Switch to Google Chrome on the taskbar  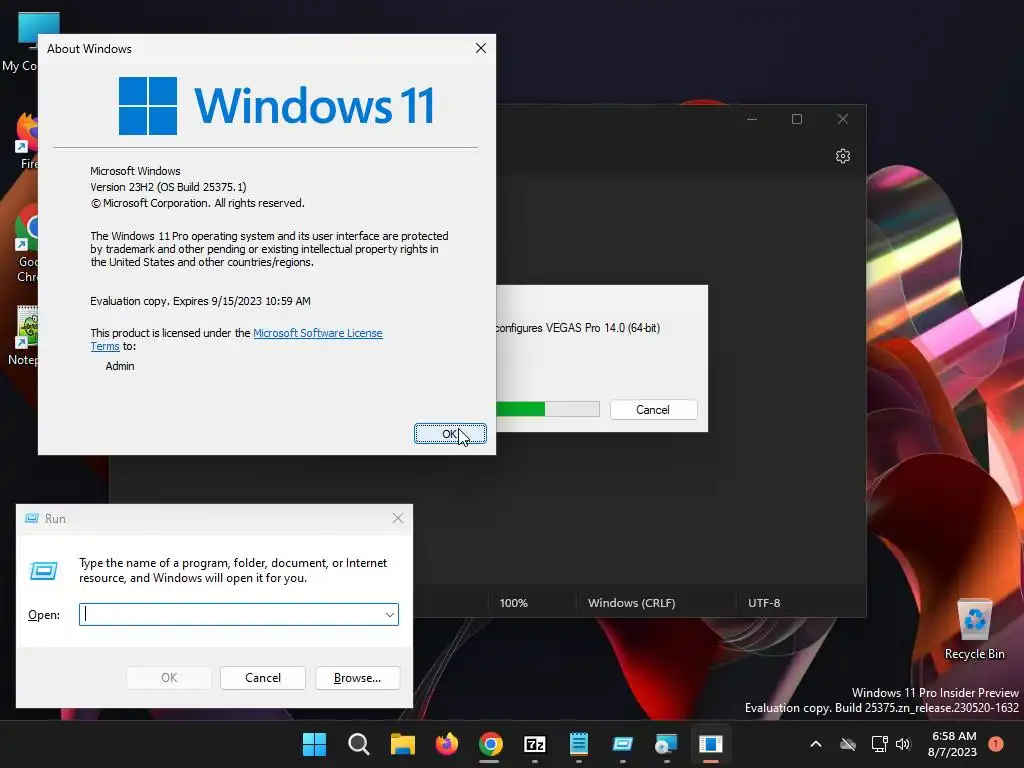click(x=490, y=744)
